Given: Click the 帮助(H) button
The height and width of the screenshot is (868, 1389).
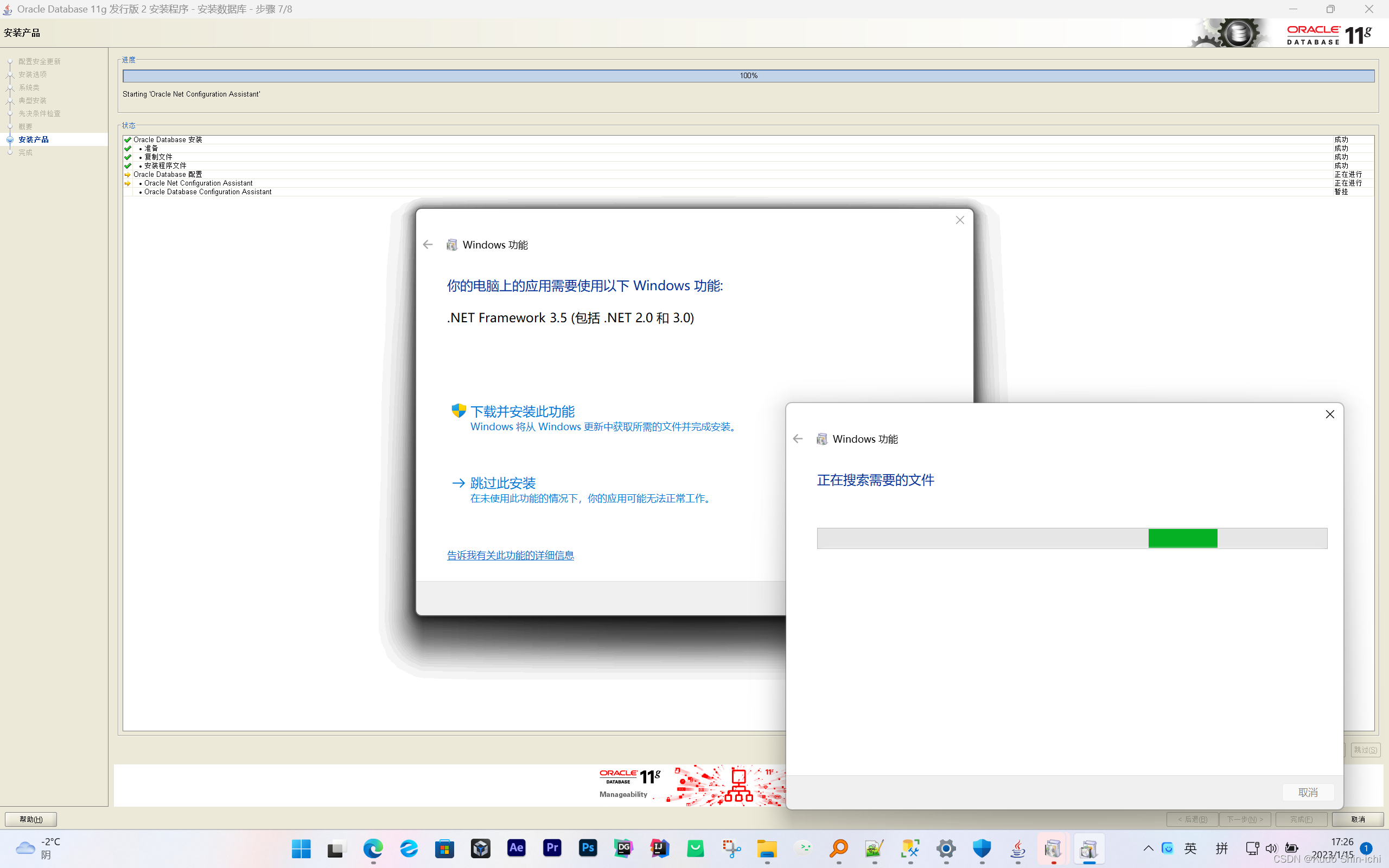Looking at the screenshot, I should click(x=31, y=819).
